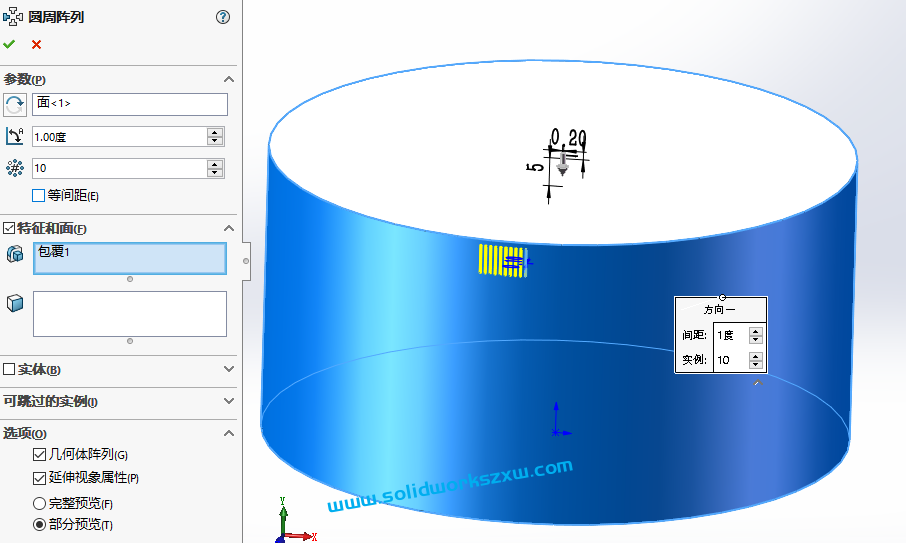
Task: Click the faces to pattern cube icon
Action: tap(15, 303)
